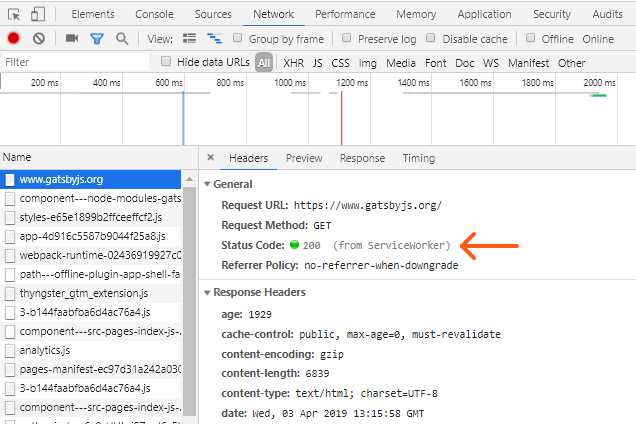This screenshot has height=424, width=636.
Task: Switch to the Console tab
Action: (x=154, y=14)
